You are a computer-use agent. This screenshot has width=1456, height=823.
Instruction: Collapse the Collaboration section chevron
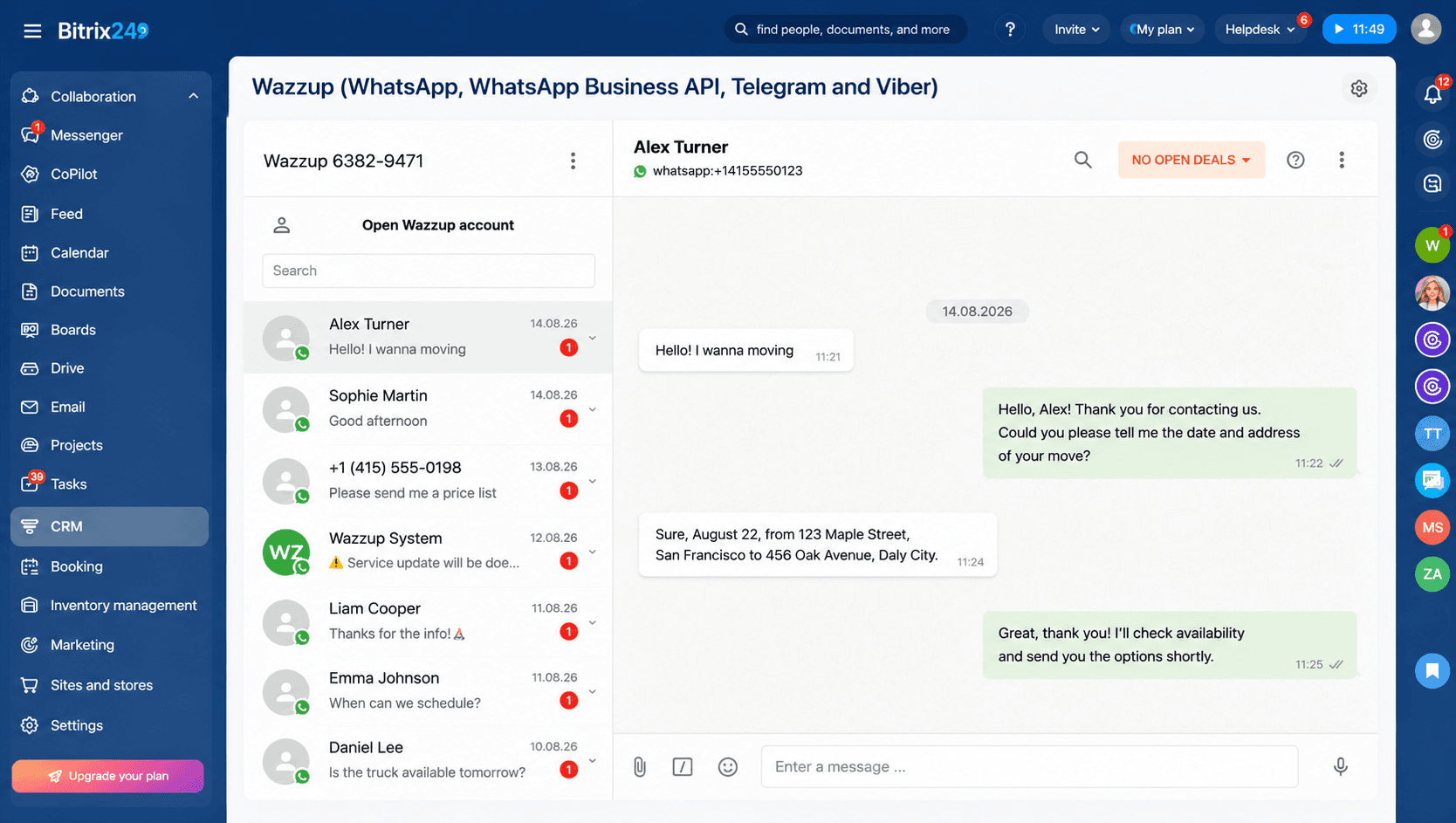[194, 96]
